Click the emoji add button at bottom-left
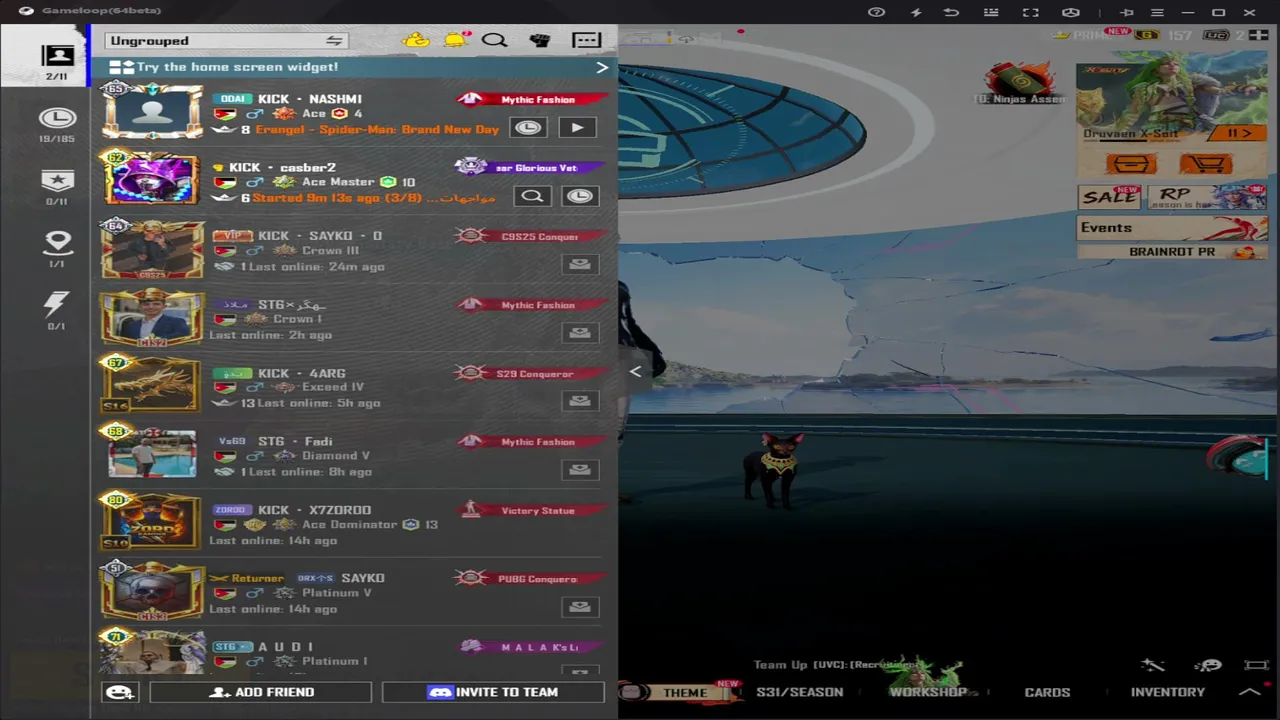The height and width of the screenshot is (720, 1280). click(x=120, y=692)
